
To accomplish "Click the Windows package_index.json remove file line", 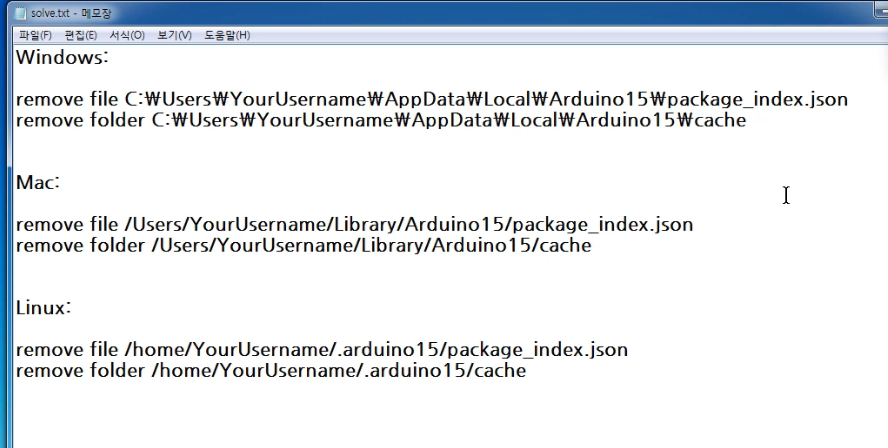I will [x=432, y=100].
